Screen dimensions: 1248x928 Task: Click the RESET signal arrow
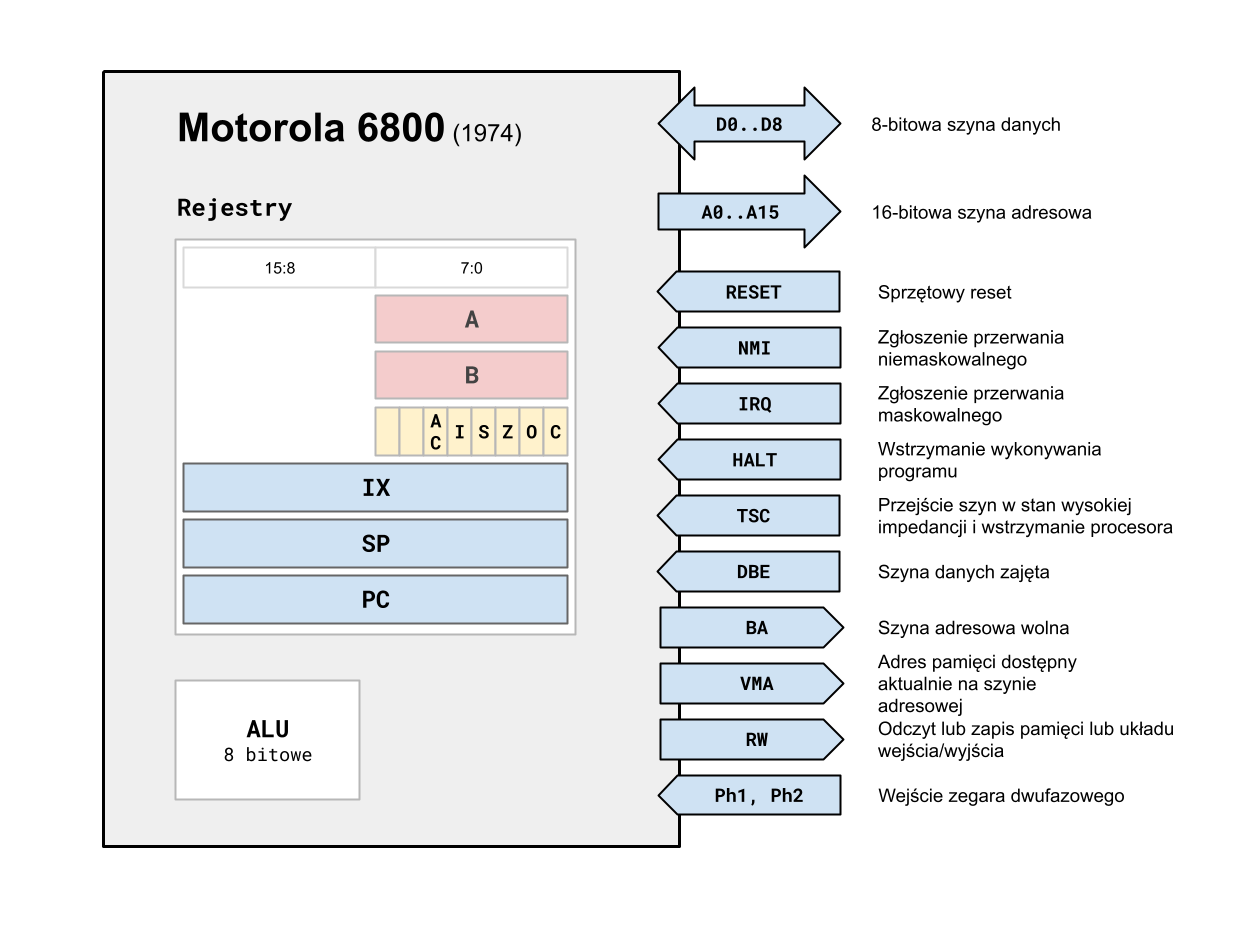(x=755, y=291)
